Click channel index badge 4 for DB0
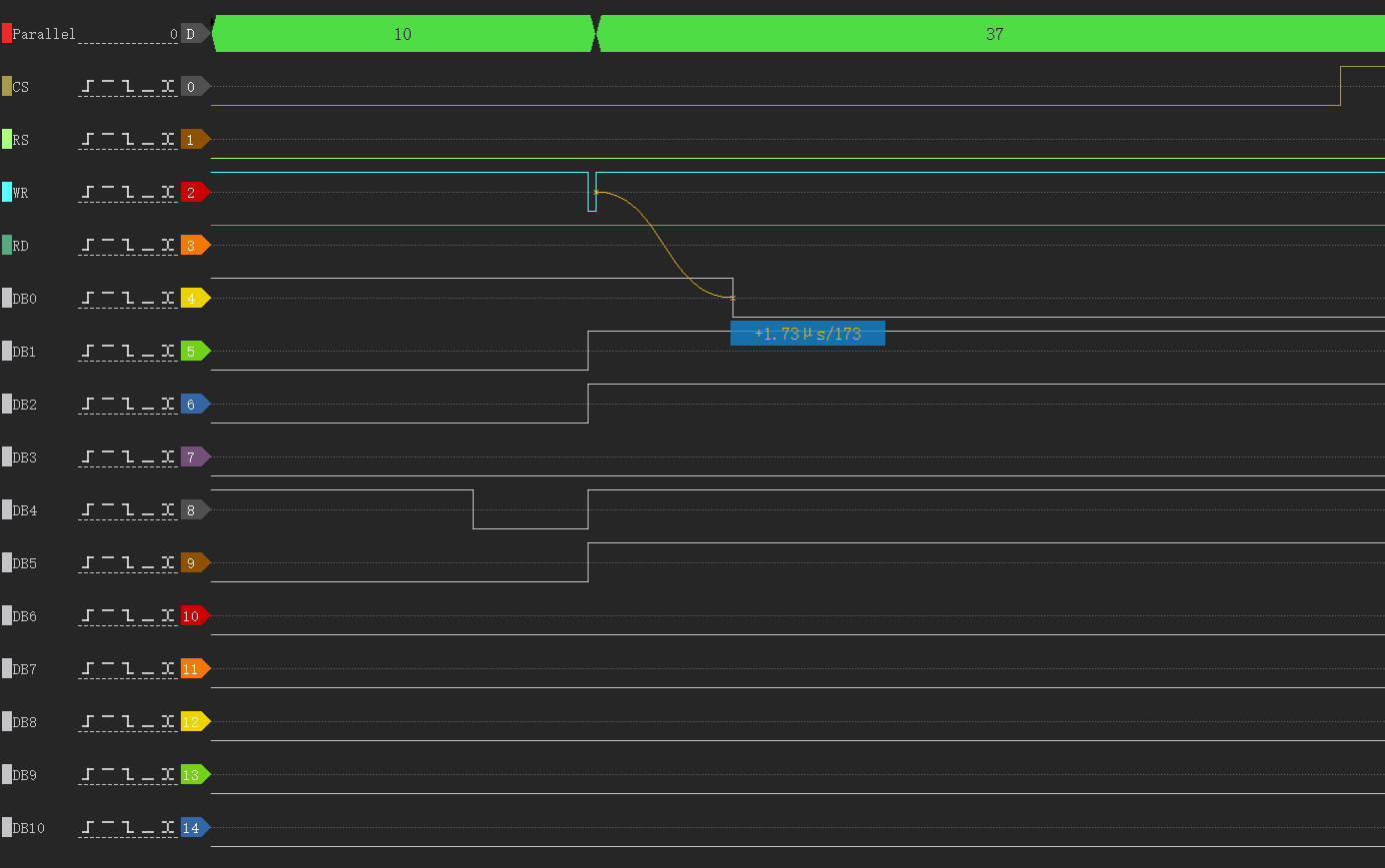 [195, 298]
